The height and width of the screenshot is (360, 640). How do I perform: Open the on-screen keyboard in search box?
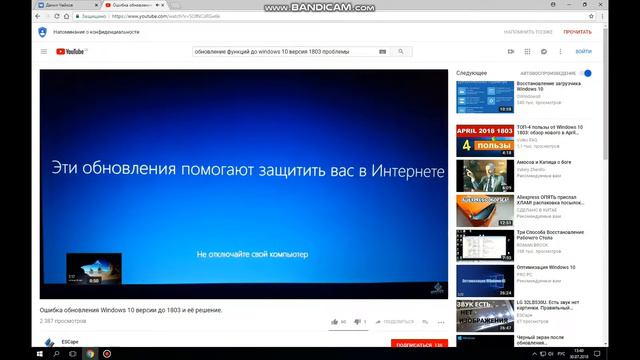[382, 52]
